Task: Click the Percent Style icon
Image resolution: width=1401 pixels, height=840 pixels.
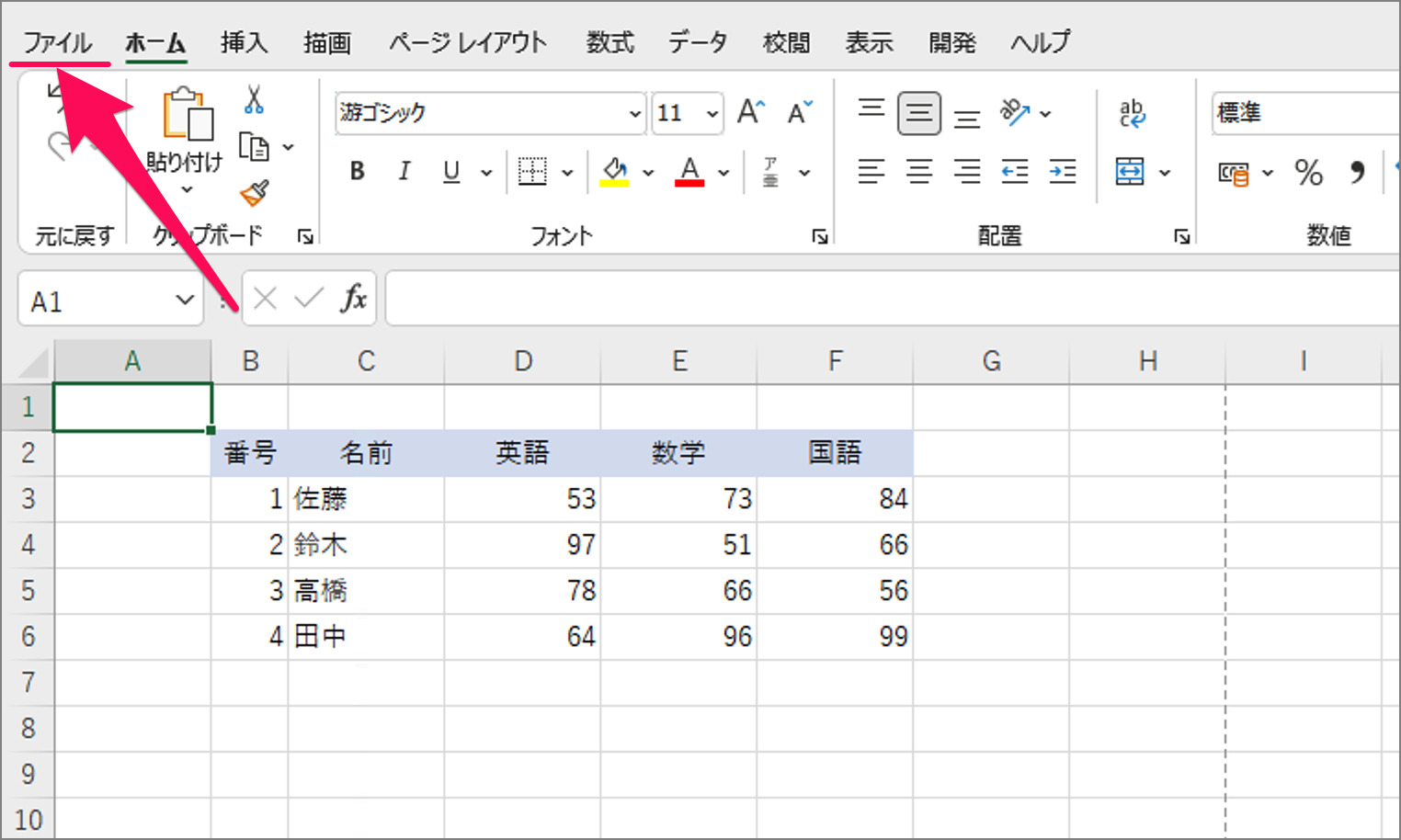Action: pos(1309,172)
